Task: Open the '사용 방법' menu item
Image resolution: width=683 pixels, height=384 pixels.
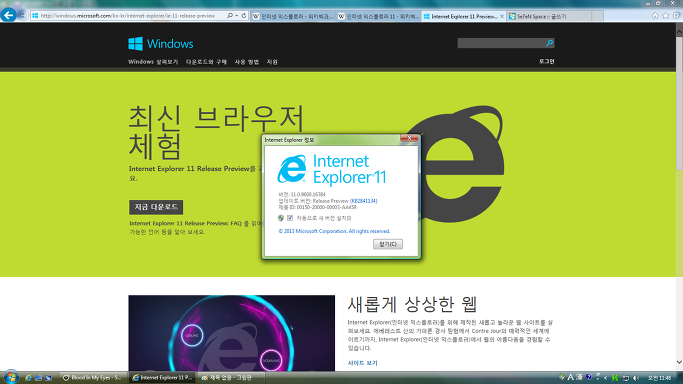Action: point(247,62)
